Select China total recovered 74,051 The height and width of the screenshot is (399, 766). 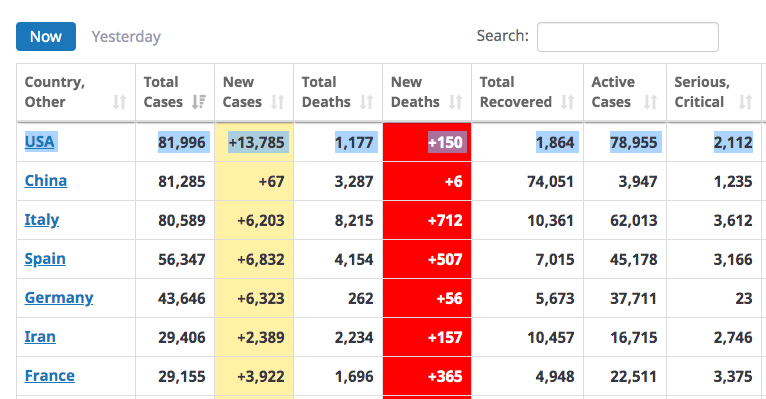pyautogui.click(x=551, y=181)
